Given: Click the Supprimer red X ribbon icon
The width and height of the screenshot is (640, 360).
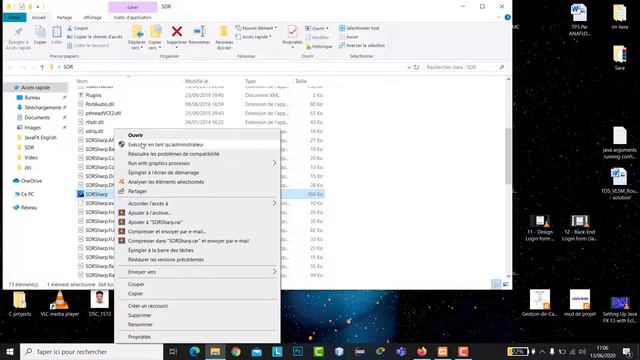Looking at the screenshot, I should (177, 32).
